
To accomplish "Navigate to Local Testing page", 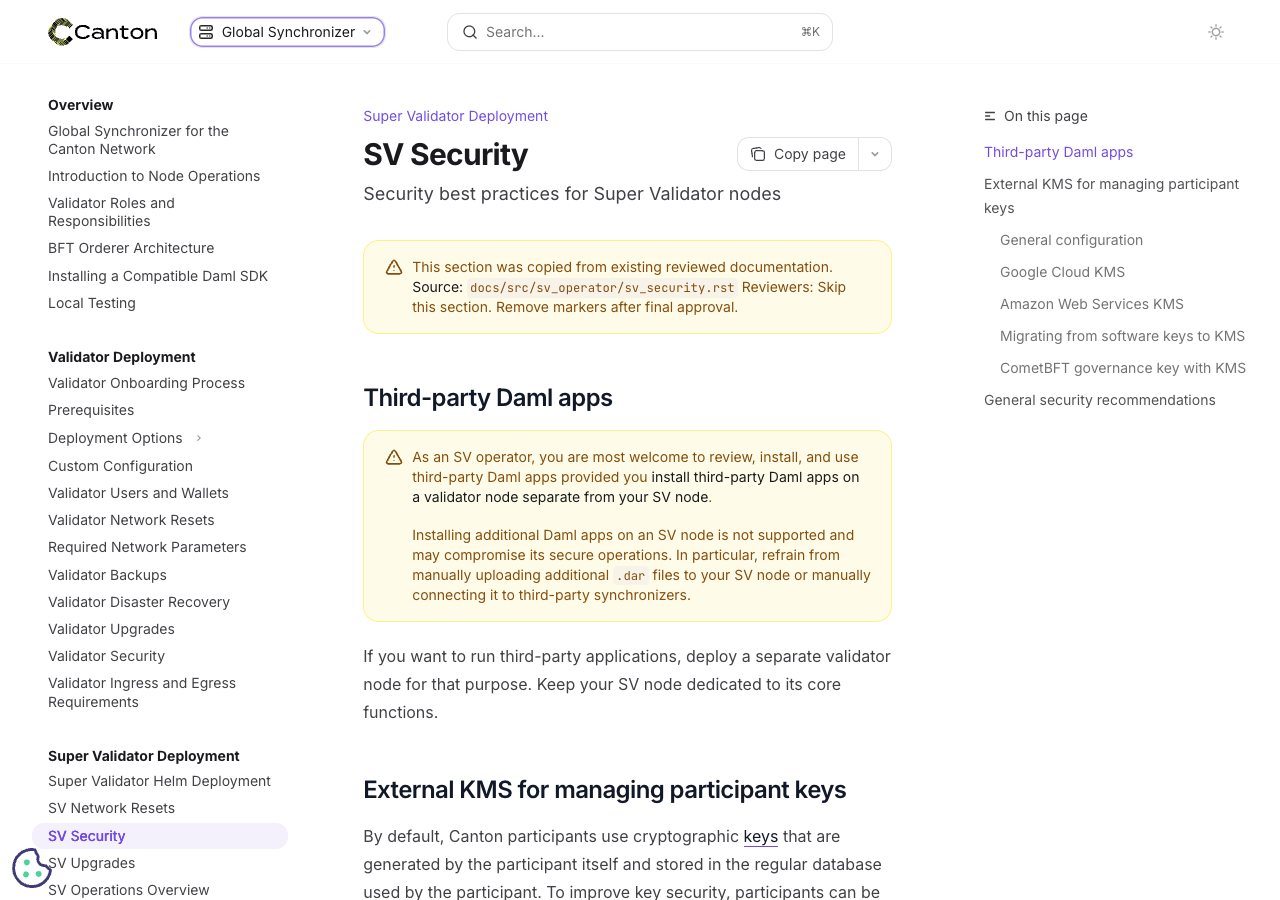I will click(x=92, y=303).
